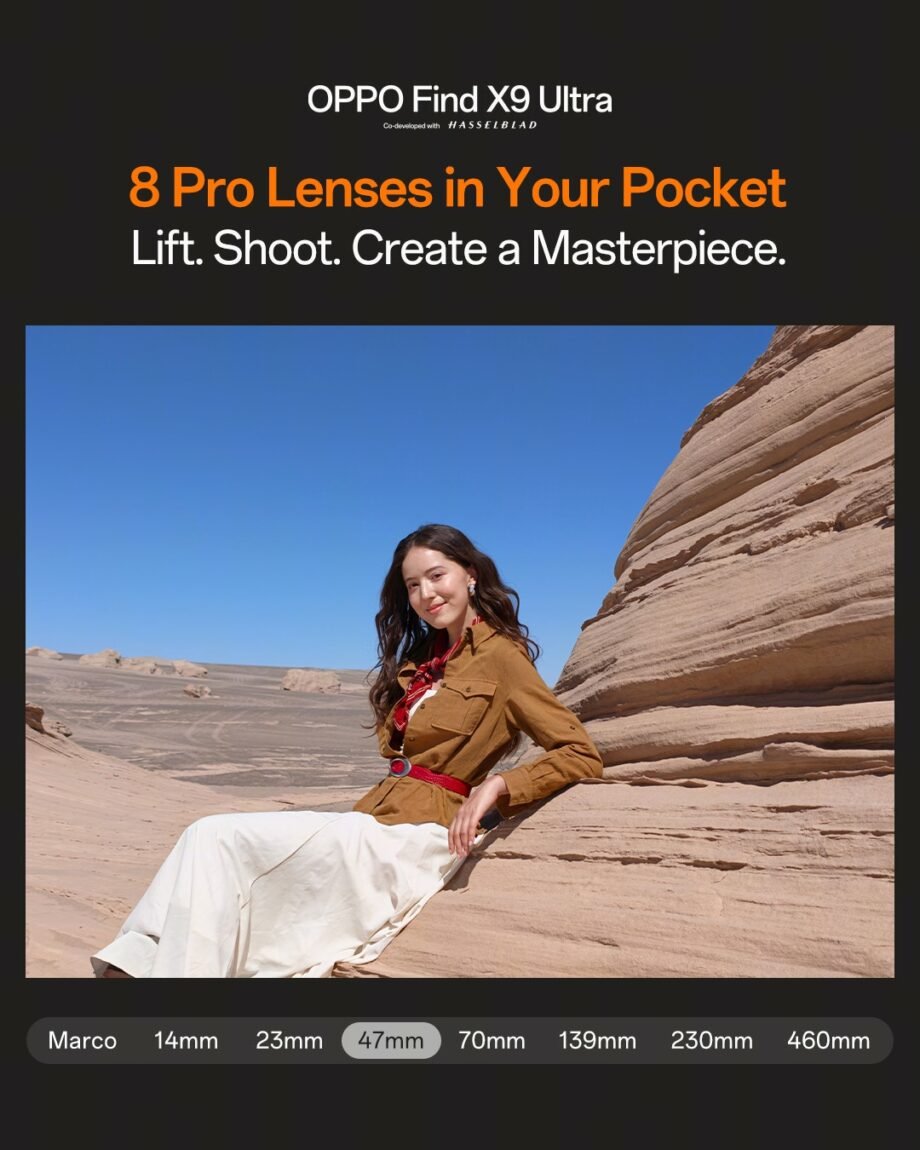Viewport: 920px width, 1150px height.
Task: Choose the 23mm lens
Action: [289, 1041]
